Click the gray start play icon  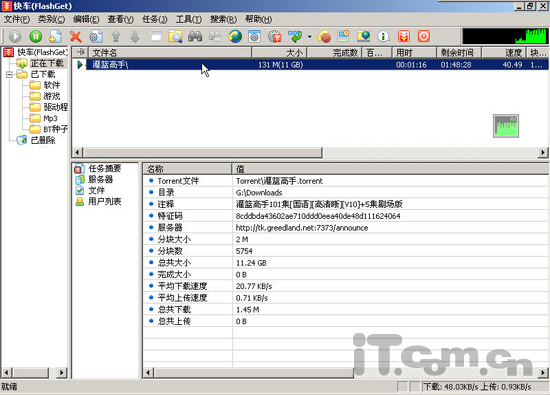coord(15,36)
